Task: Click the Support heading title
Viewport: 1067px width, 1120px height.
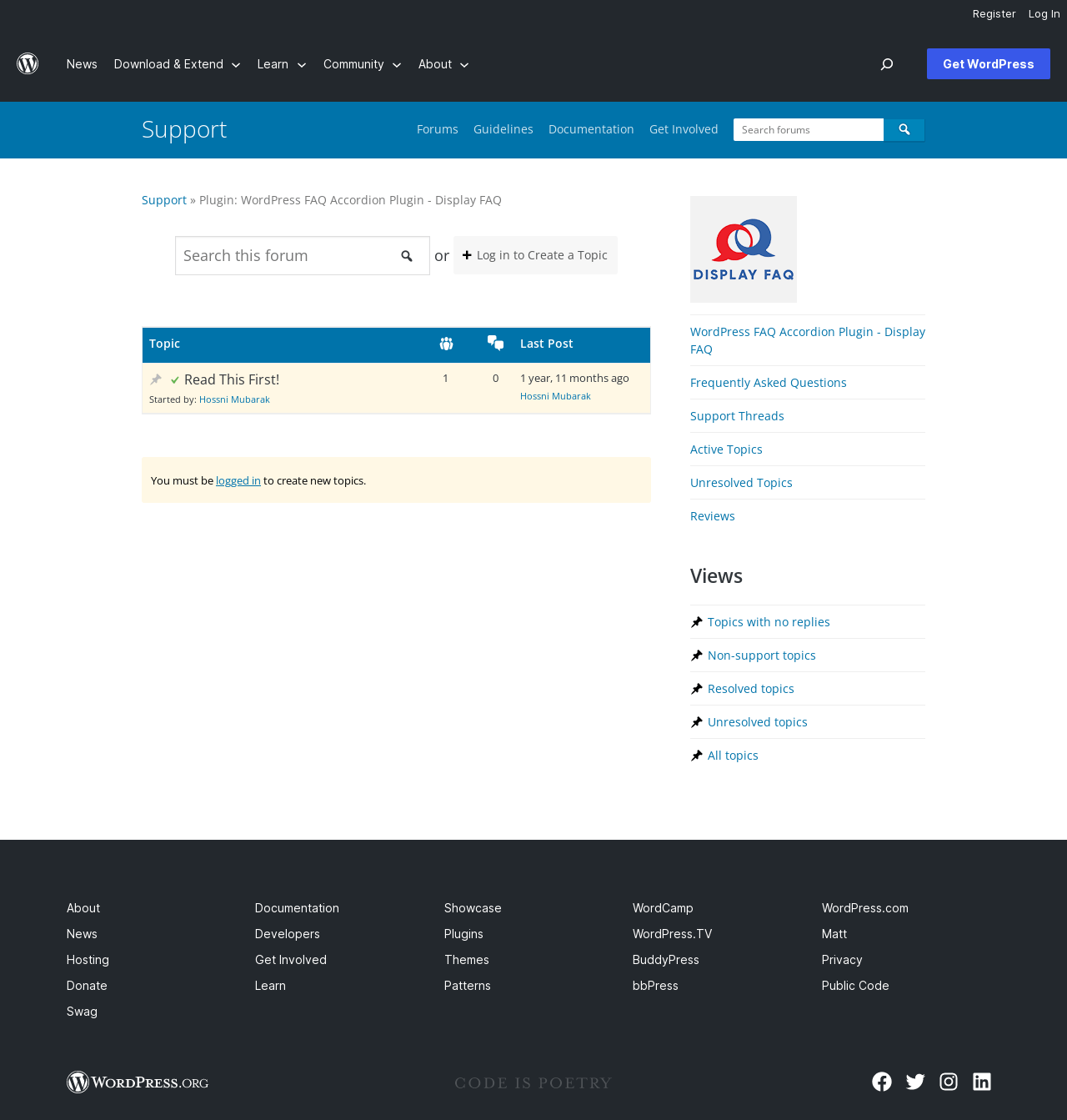Action: (x=184, y=129)
